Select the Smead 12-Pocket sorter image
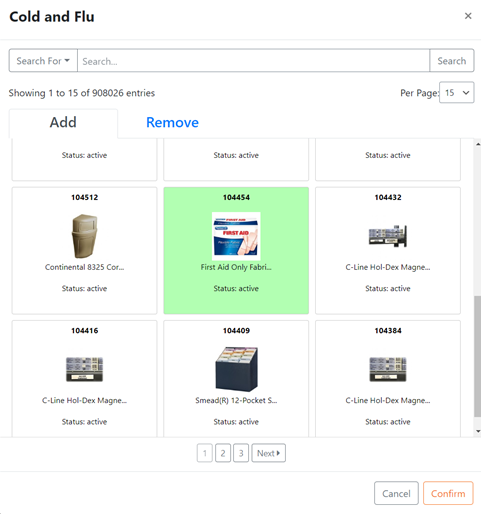The image size is (481, 514). click(236, 369)
